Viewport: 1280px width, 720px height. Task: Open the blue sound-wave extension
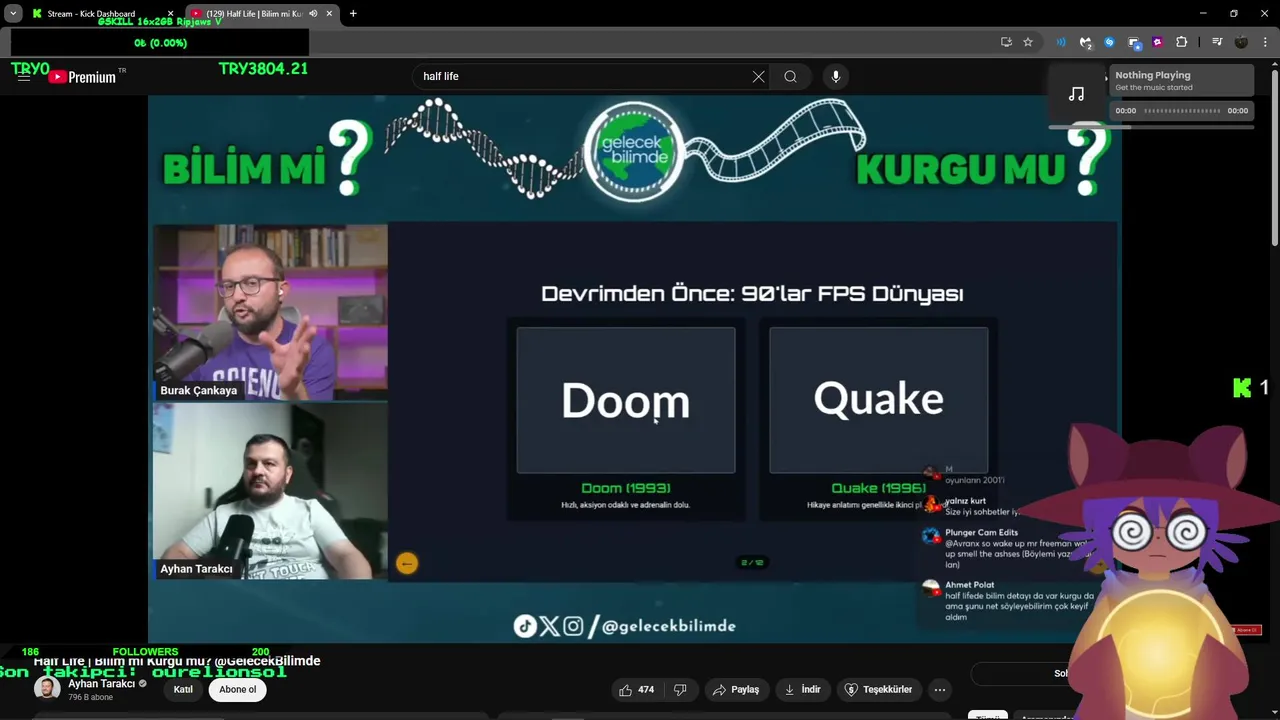[1061, 42]
